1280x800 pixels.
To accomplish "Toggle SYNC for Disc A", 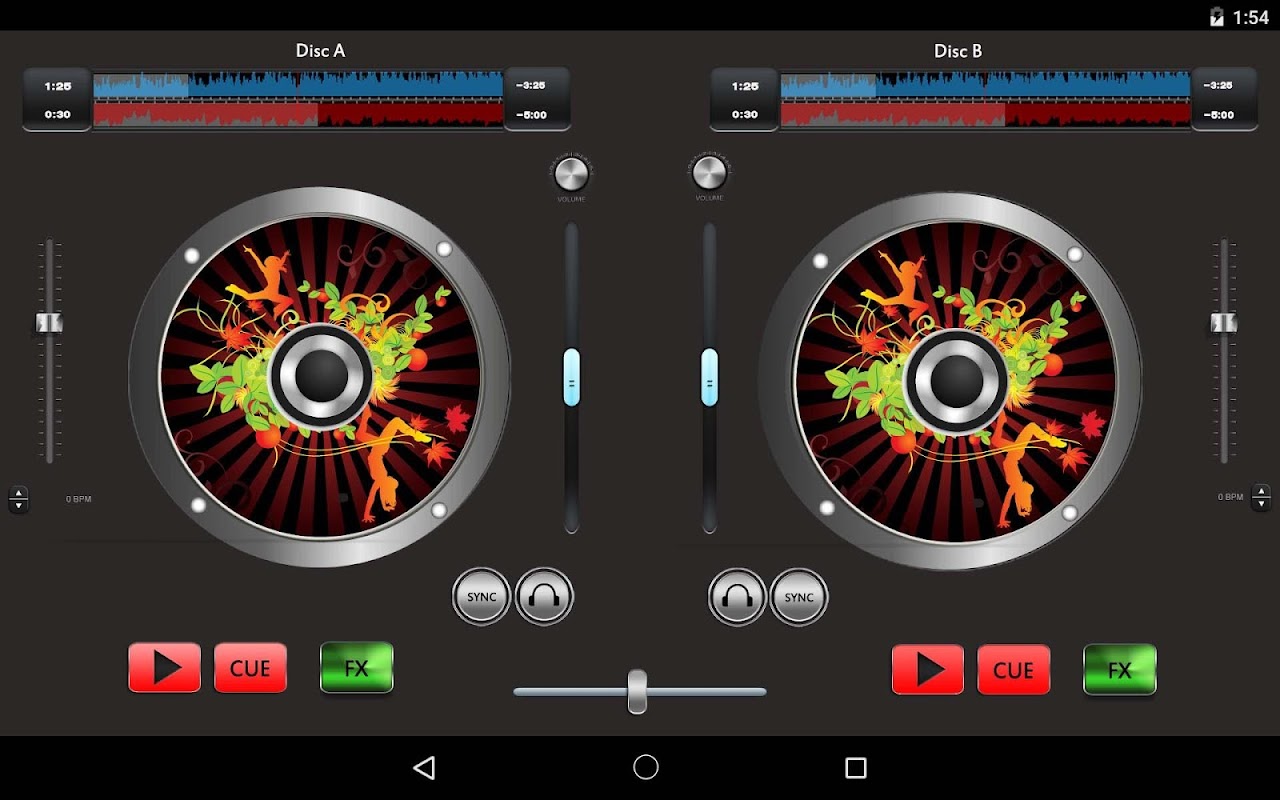I will (482, 597).
